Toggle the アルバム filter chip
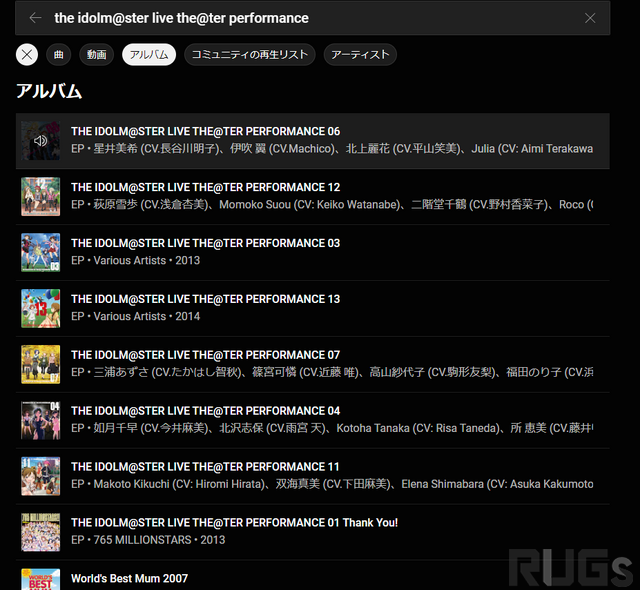The image size is (640, 590). [149, 55]
